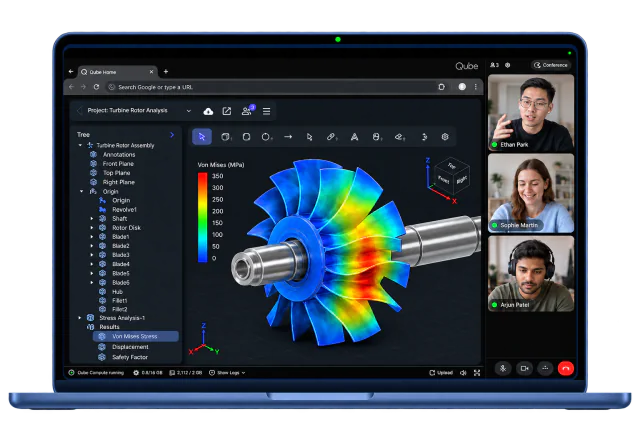Click Qube Compute running status
This screenshot has width=640, height=427.
tap(96, 373)
